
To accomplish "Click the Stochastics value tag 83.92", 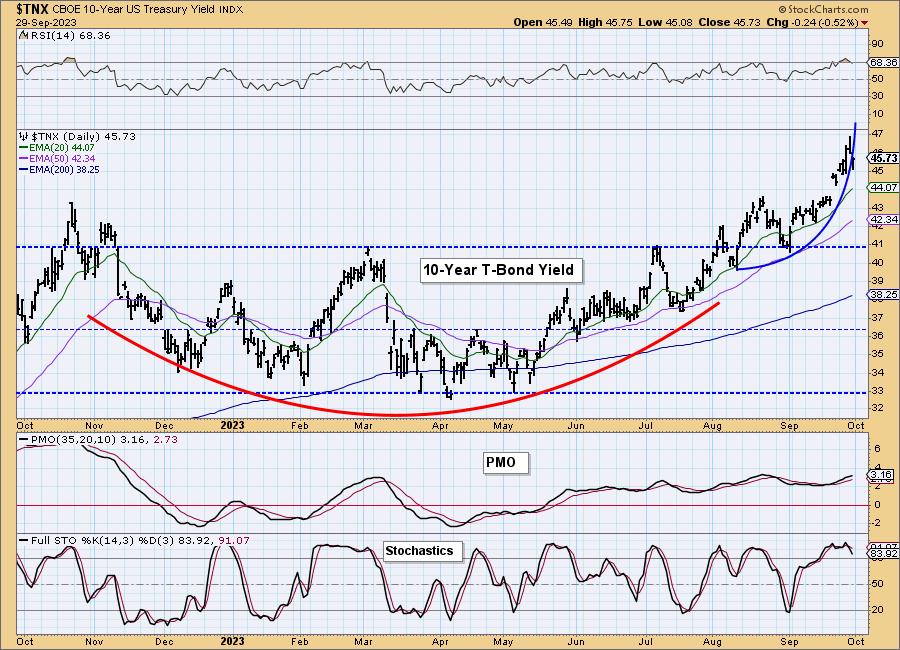I will tap(883, 554).
